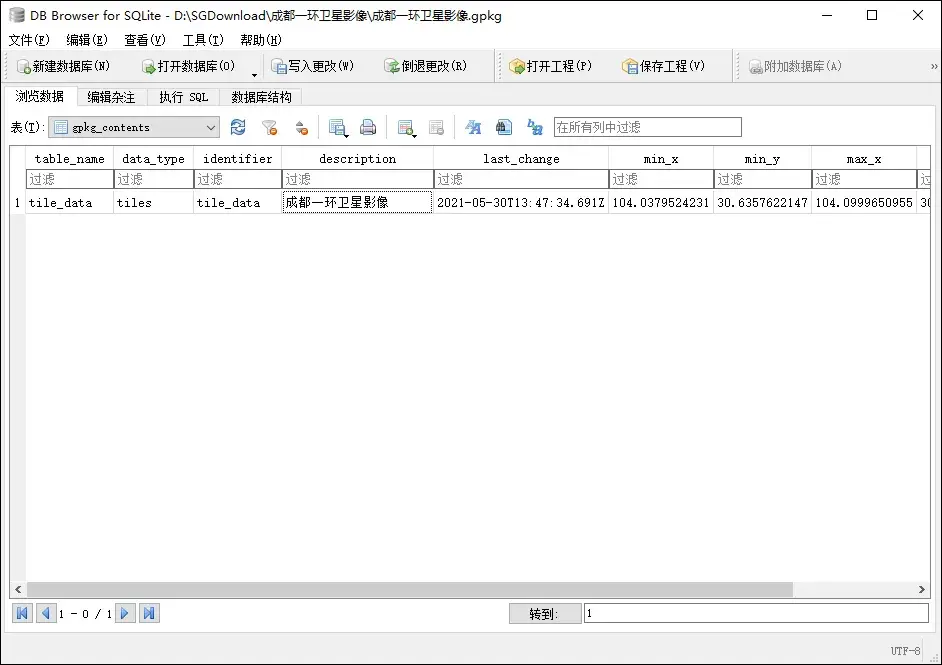Switch to the 浏览数据 tab

pos(40,96)
